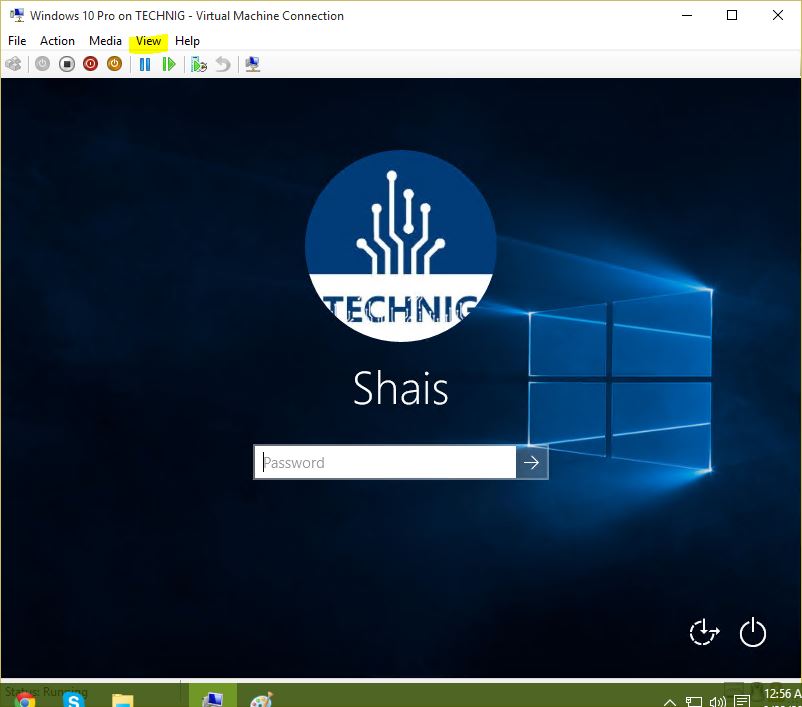The image size is (802, 707).
Task: Revert the VM using the undo arrow icon
Action: [x=223, y=64]
